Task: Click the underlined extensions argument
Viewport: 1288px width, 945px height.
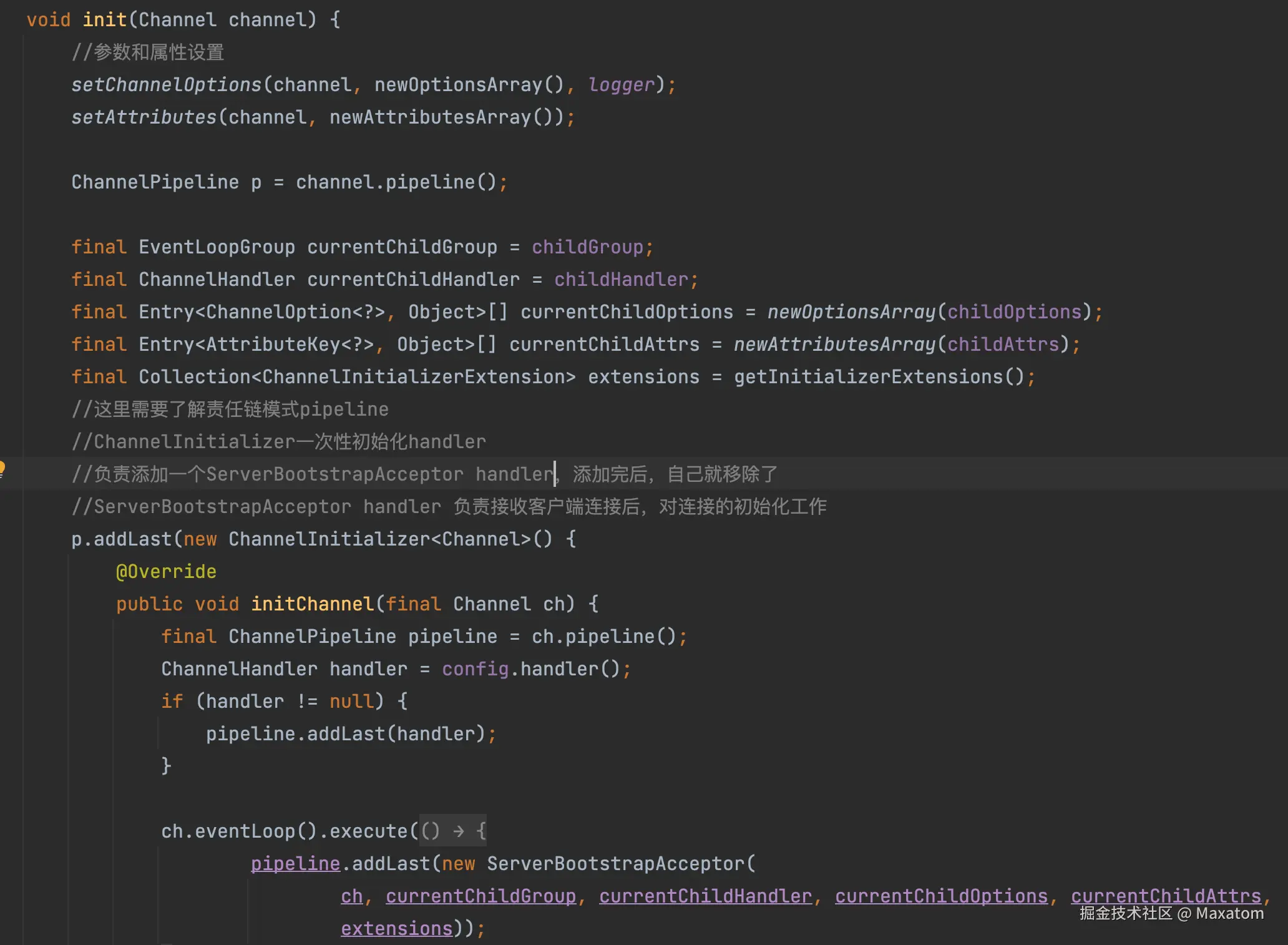Action: tap(396, 929)
